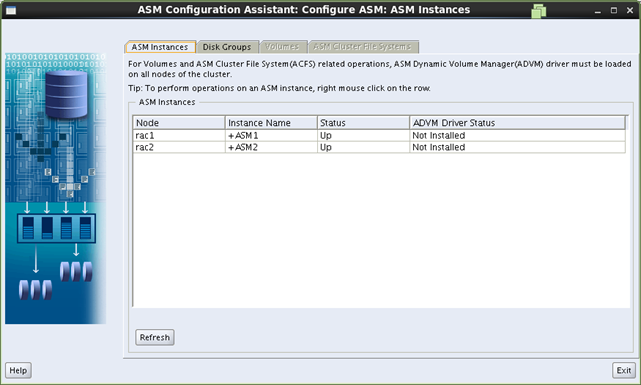The width and height of the screenshot is (641, 385).
Task: Click the window menu icon in title bar
Action: [11, 10]
